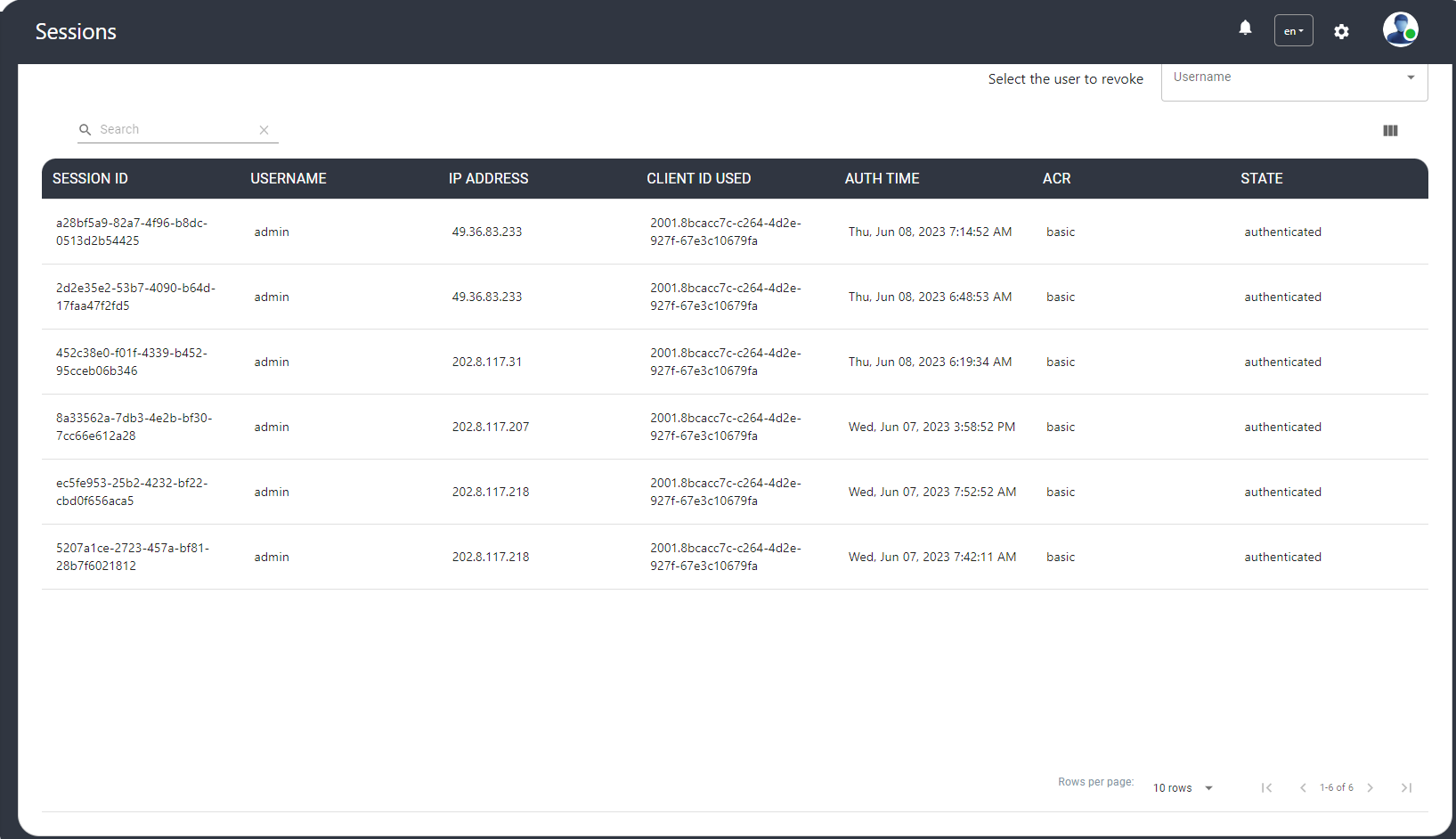Viewport: 1456px width, 839px height.
Task: Open the settings gear icon
Action: tap(1341, 32)
